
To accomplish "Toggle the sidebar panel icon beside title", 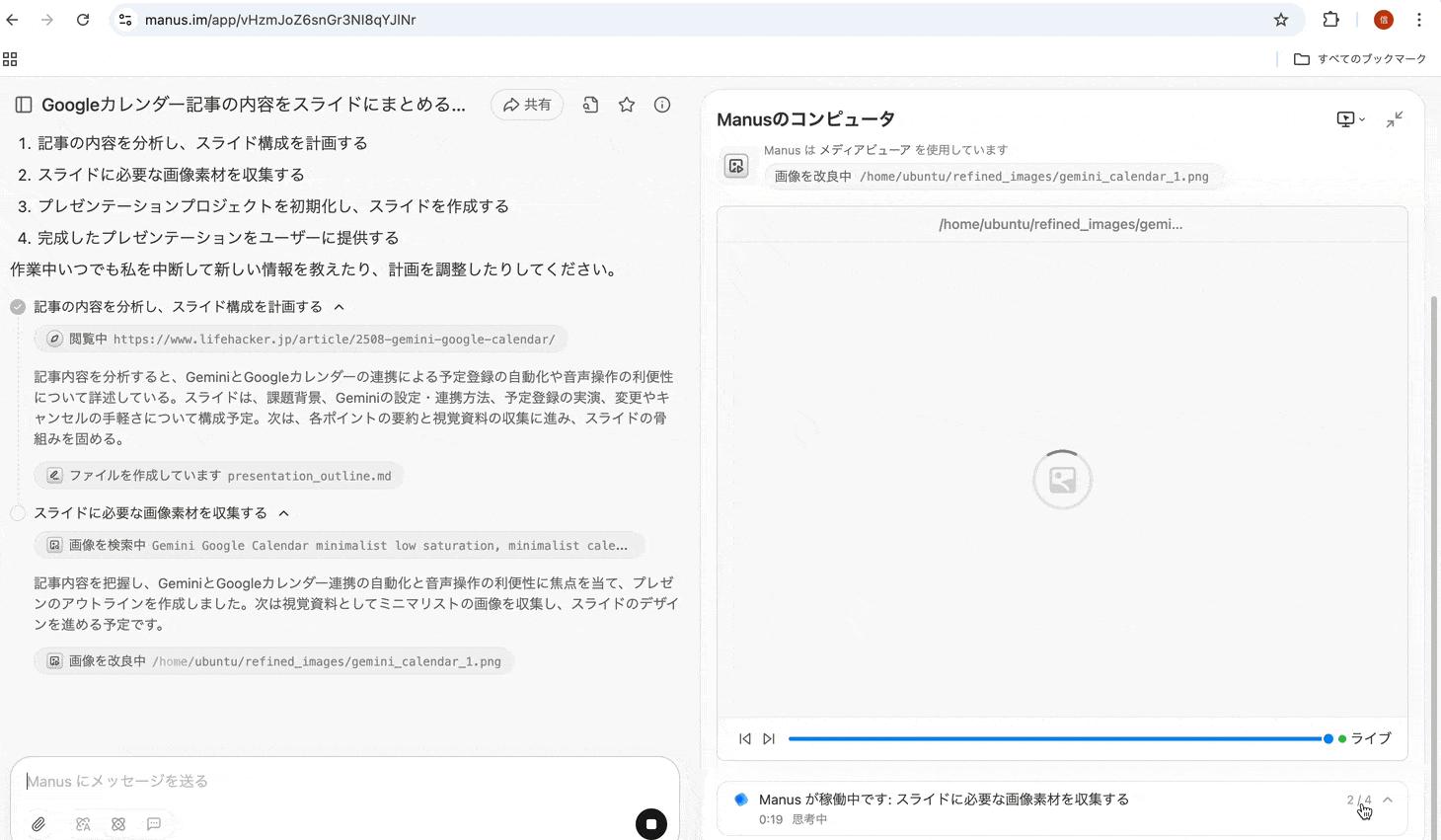I will pos(24,105).
